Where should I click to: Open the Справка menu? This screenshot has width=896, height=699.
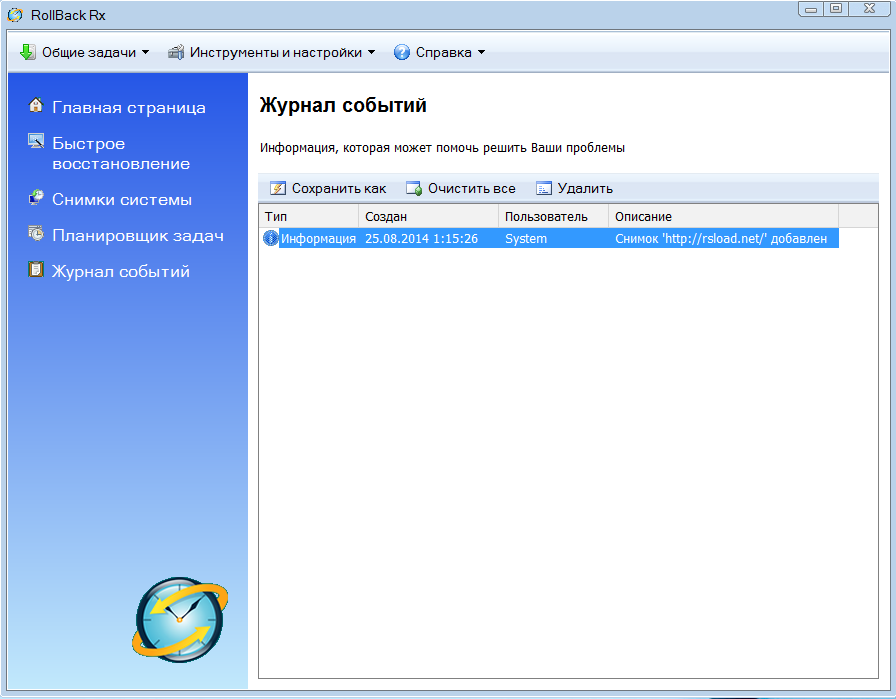(x=439, y=52)
